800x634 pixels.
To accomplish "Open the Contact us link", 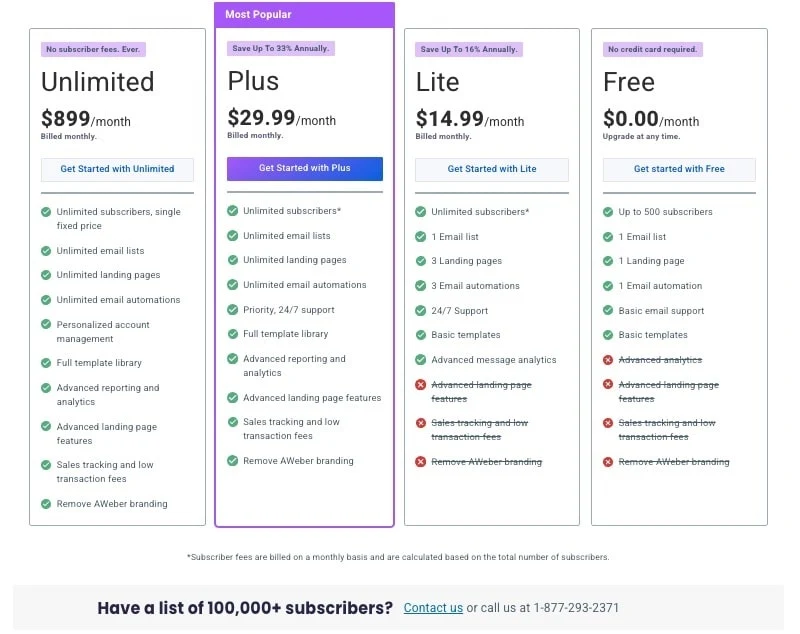I will click(x=433, y=608).
